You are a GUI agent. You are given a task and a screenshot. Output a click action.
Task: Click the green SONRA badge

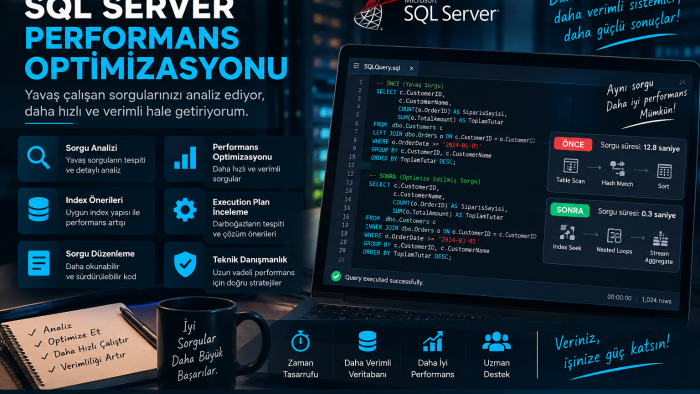(570, 210)
